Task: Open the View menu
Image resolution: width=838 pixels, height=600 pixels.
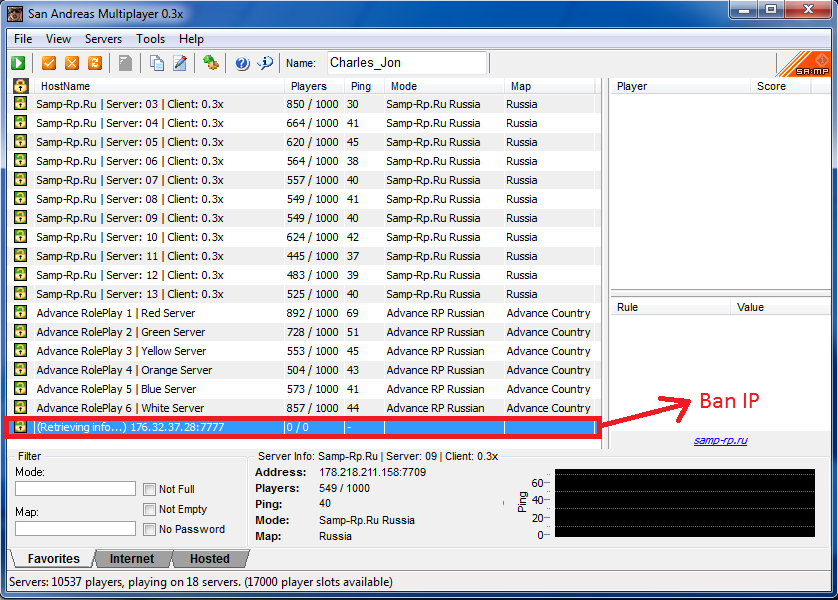Action: click(58, 39)
